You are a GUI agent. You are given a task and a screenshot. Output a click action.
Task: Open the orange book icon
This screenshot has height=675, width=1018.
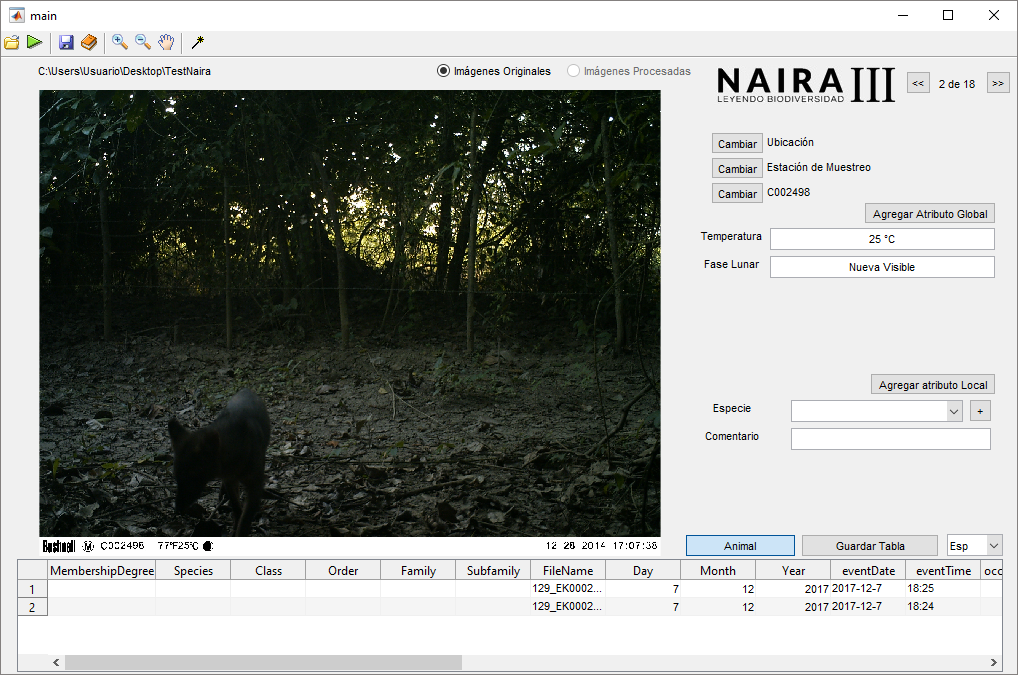coord(89,42)
